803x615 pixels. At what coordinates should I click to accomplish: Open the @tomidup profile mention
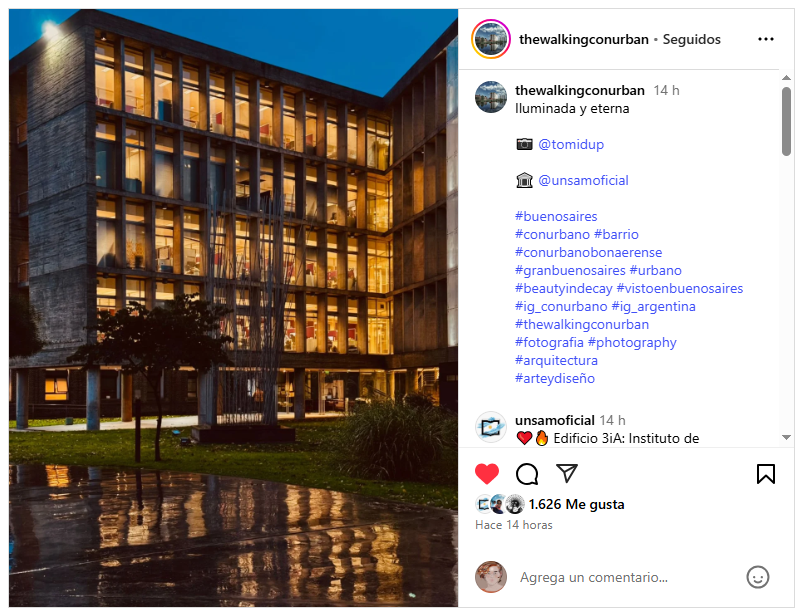[x=571, y=144]
